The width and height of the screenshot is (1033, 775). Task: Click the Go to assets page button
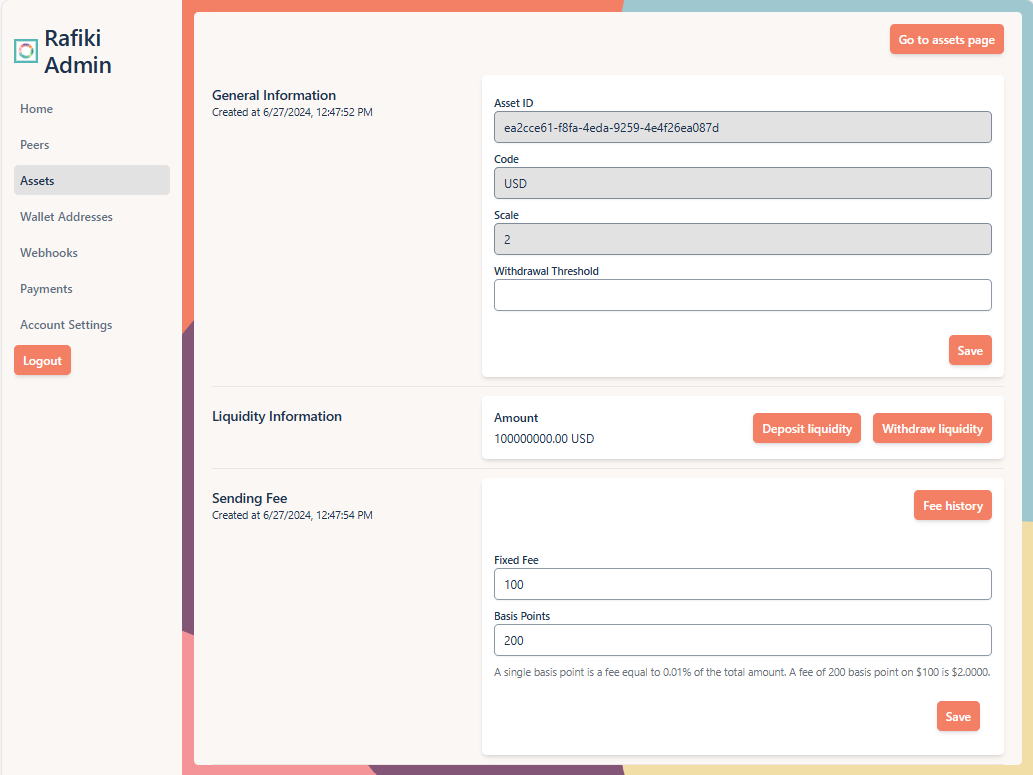[946, 40]
